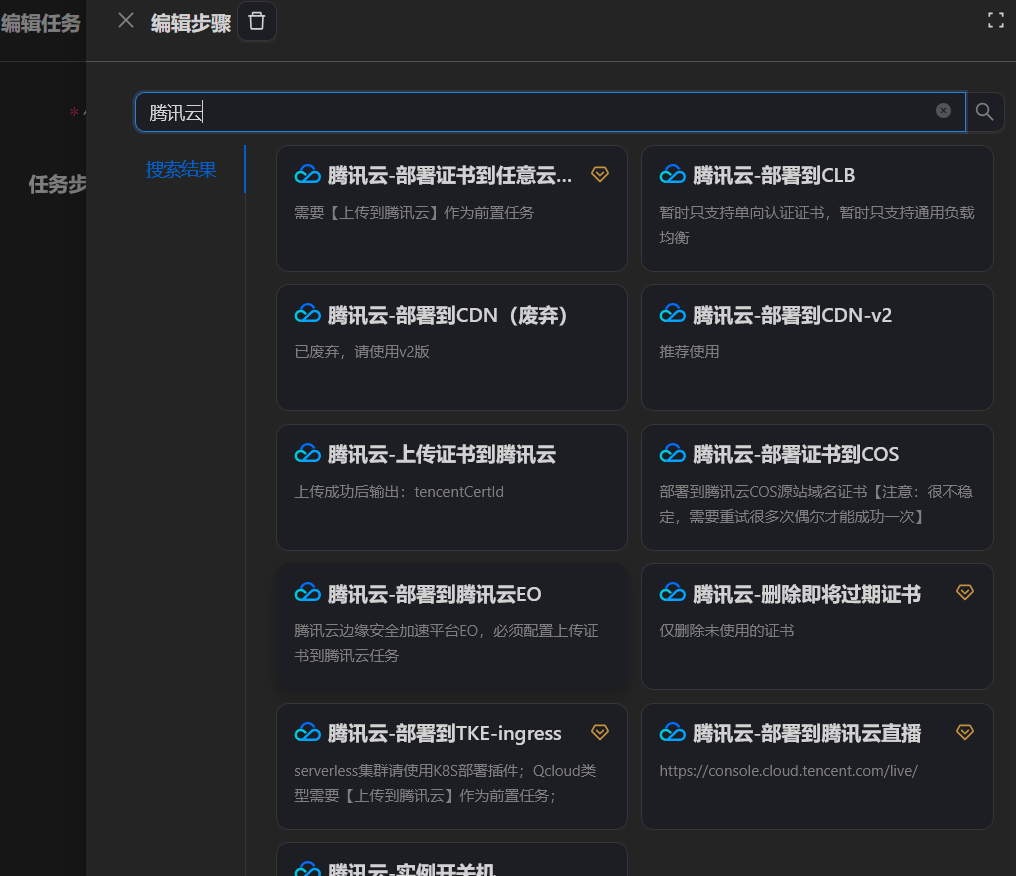Click the trash delete step icon
The image size is (1016, 876).
[x=257, y=21]
